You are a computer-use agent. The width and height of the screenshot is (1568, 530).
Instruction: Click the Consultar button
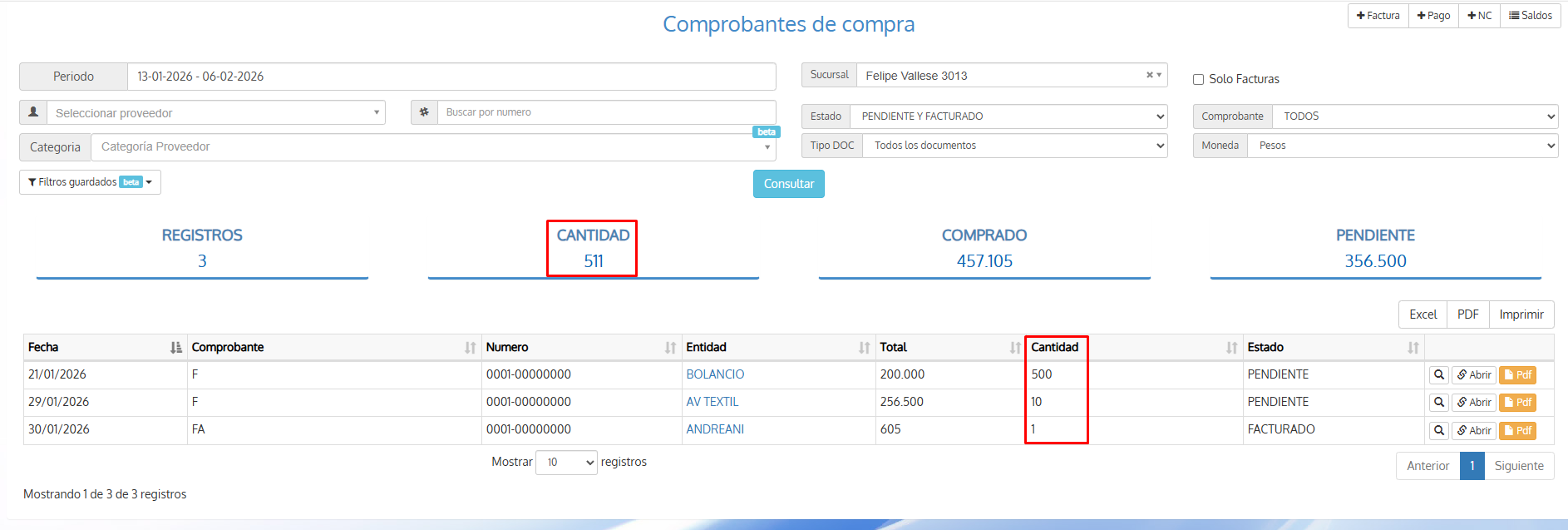(x=789, y=184)
